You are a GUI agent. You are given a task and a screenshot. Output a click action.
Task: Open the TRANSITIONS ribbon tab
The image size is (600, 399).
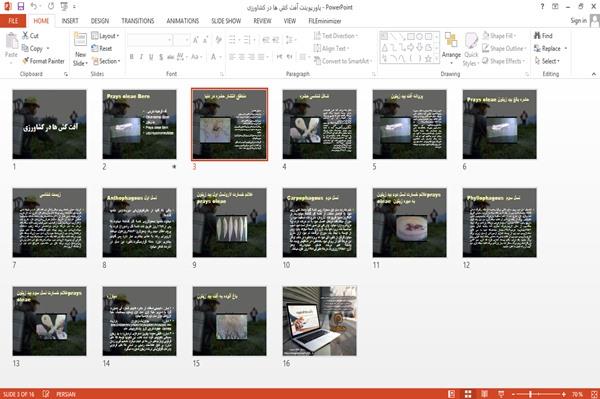click(138, 21)
